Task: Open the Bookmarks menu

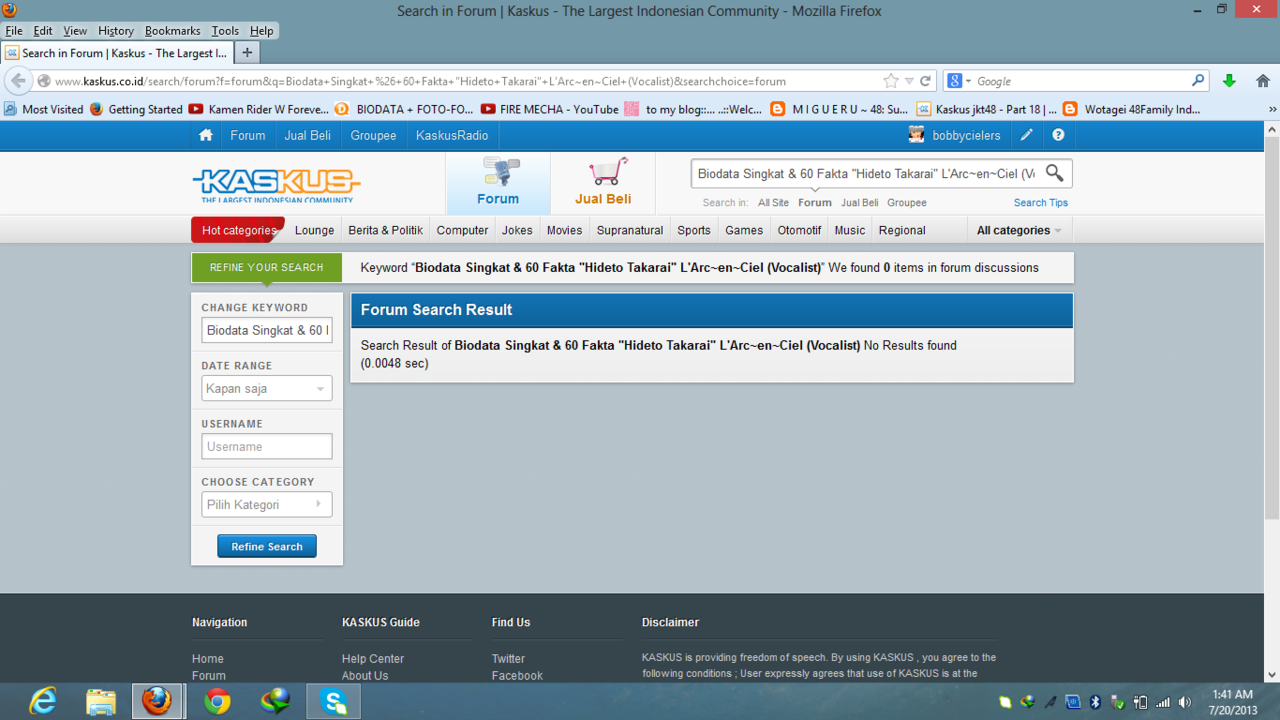Action: [173, 31]
